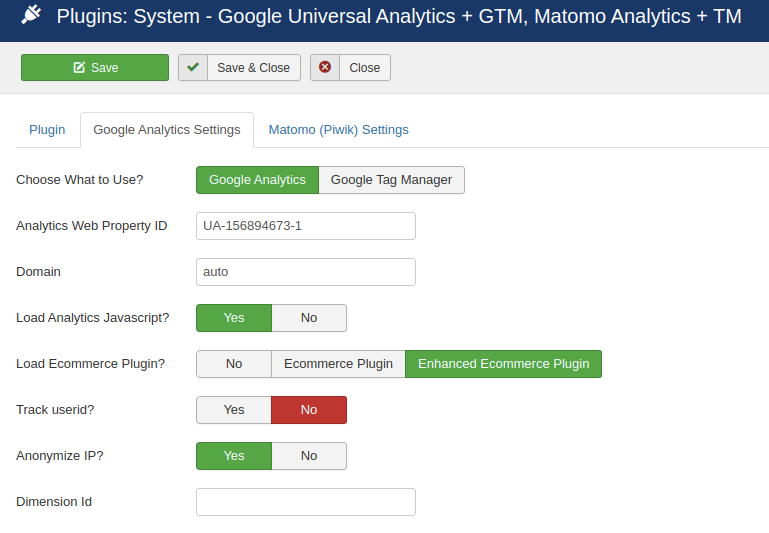Viewport: 769px width, 533px height.
Task: Click the Analytics Web Property ID field
Action: pos(305,226)
